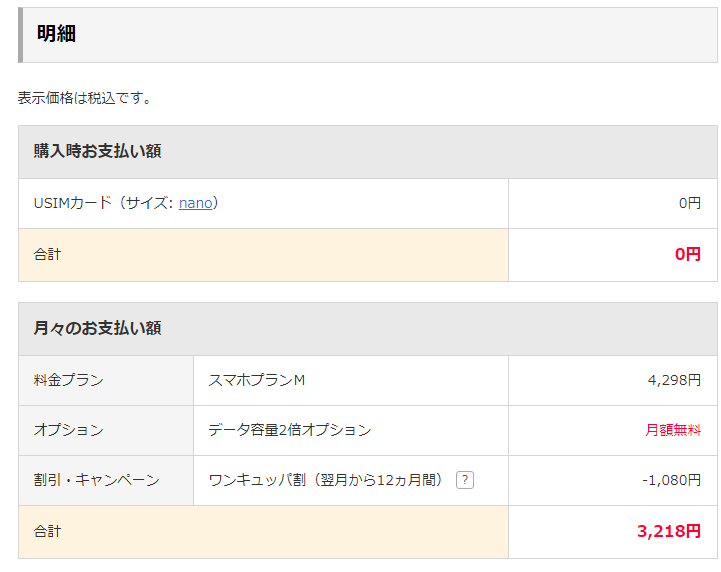Select the 料金プラン row label

click(x=69, y=380)
